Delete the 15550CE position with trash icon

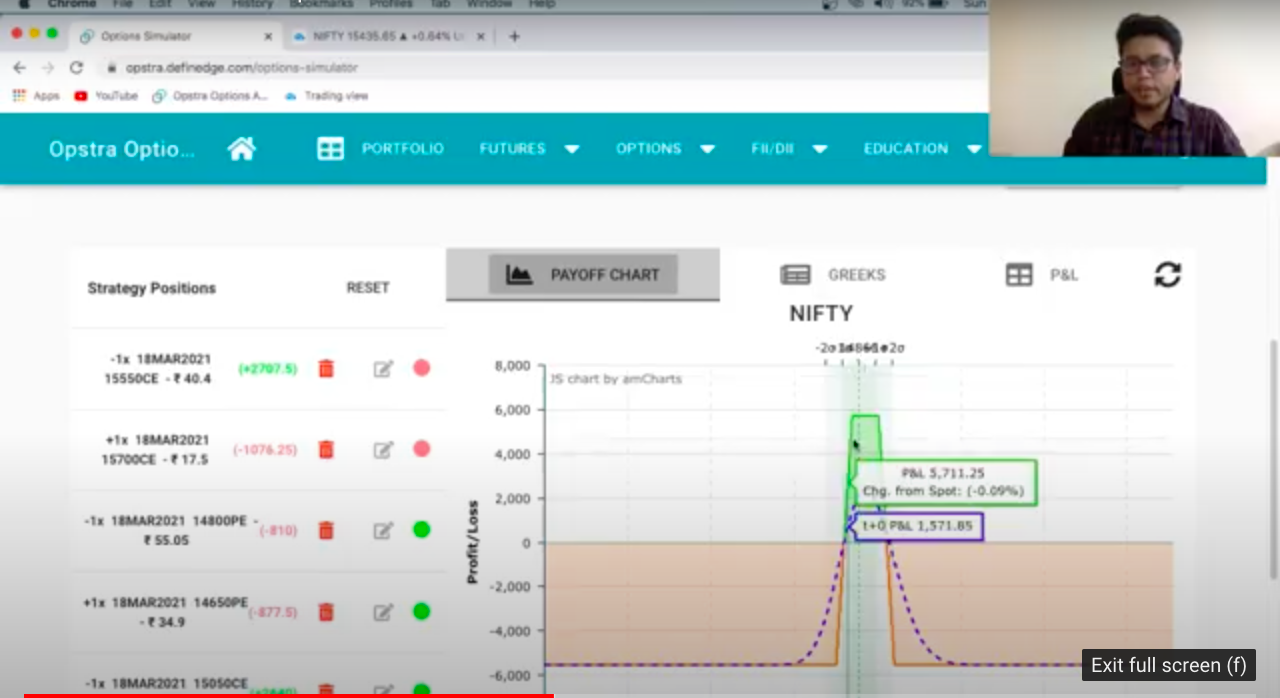point(326,369)
